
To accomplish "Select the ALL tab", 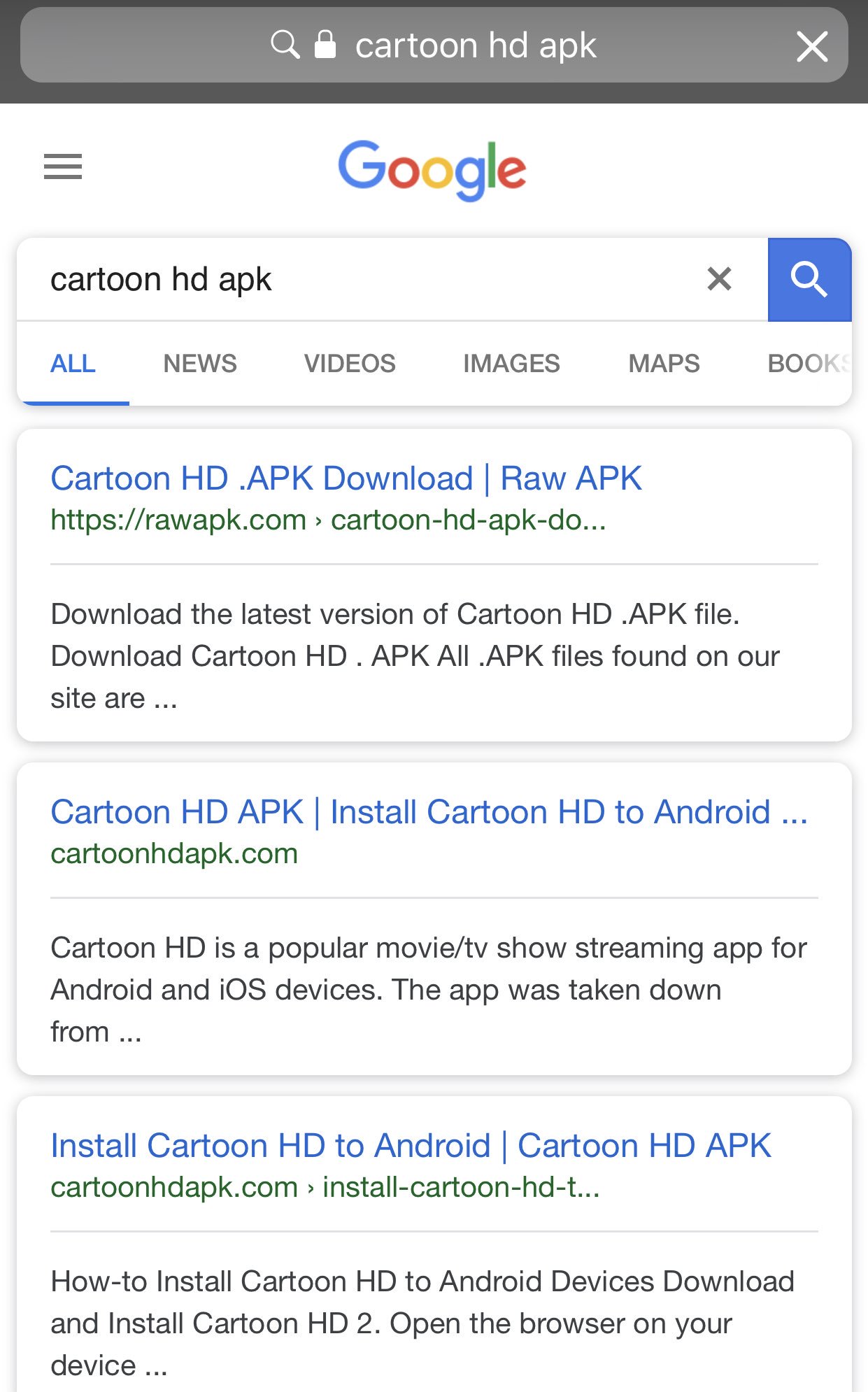I will pos(73,364).
